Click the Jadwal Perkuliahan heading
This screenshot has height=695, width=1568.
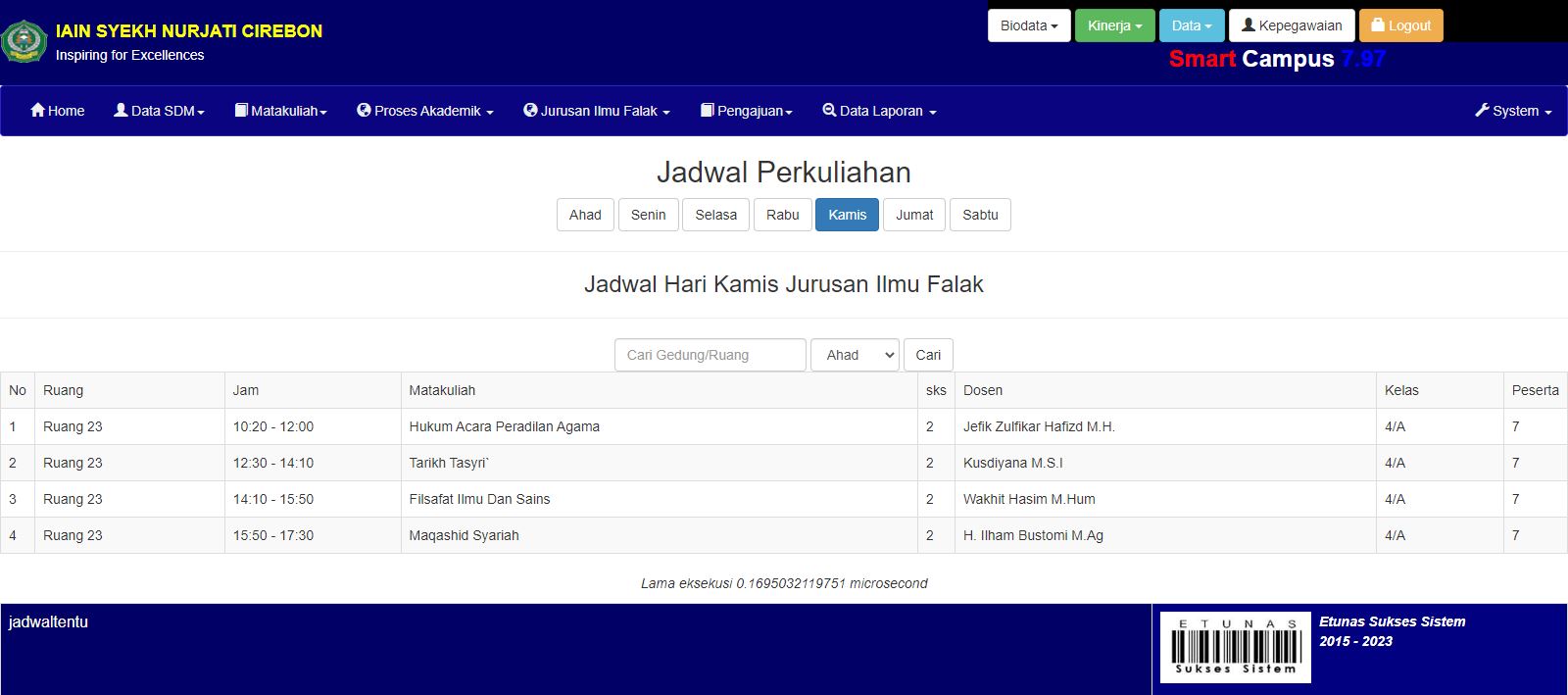[x=784, y=173]
